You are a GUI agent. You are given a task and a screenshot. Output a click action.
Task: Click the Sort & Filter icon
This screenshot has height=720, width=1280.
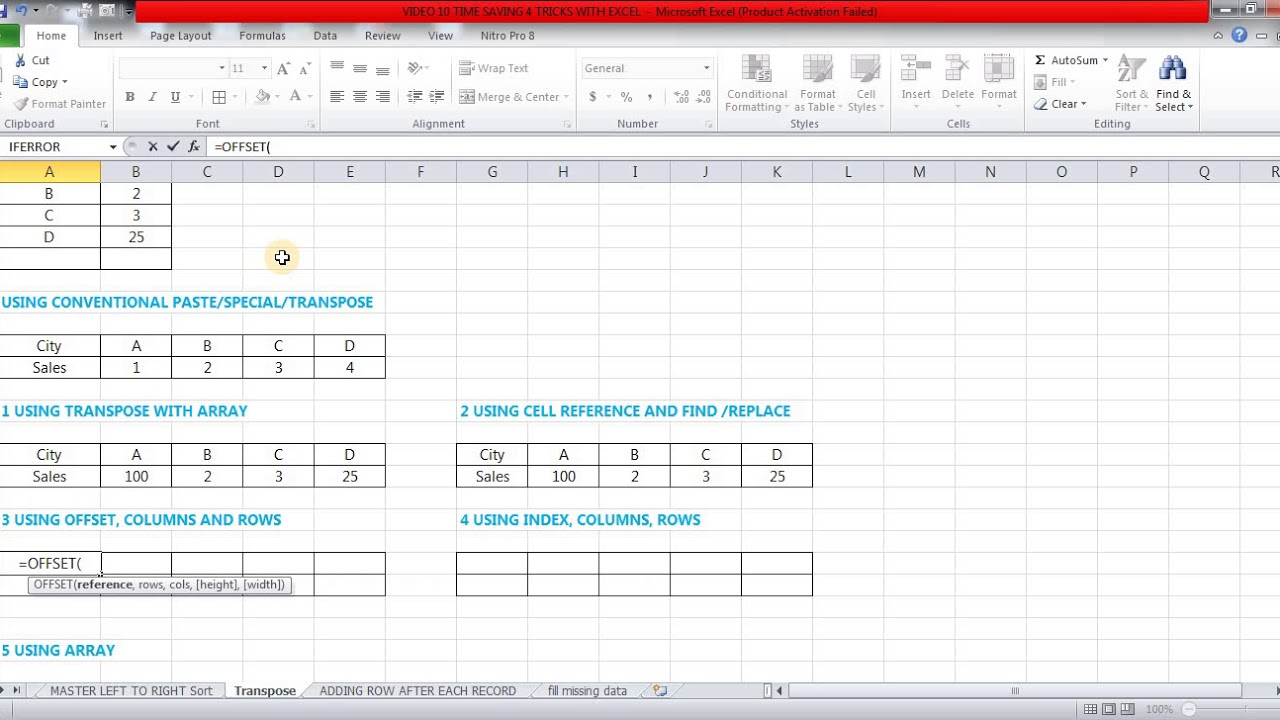pos(1131,69)
